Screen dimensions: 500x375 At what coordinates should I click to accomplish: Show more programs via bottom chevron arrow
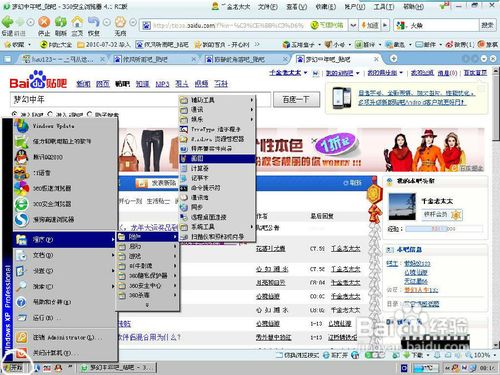pos(147,305)
